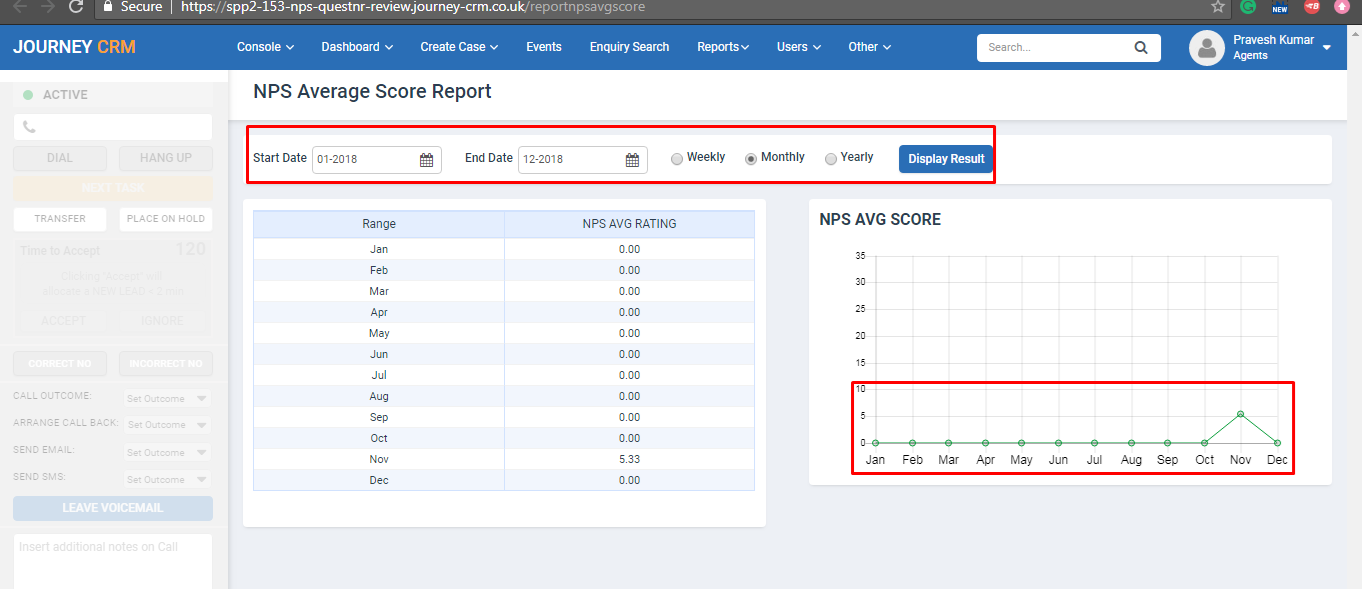The image size is (1362, 589).
Task: Open the Call Outcome dropdown
Action: tap(167, 398)
